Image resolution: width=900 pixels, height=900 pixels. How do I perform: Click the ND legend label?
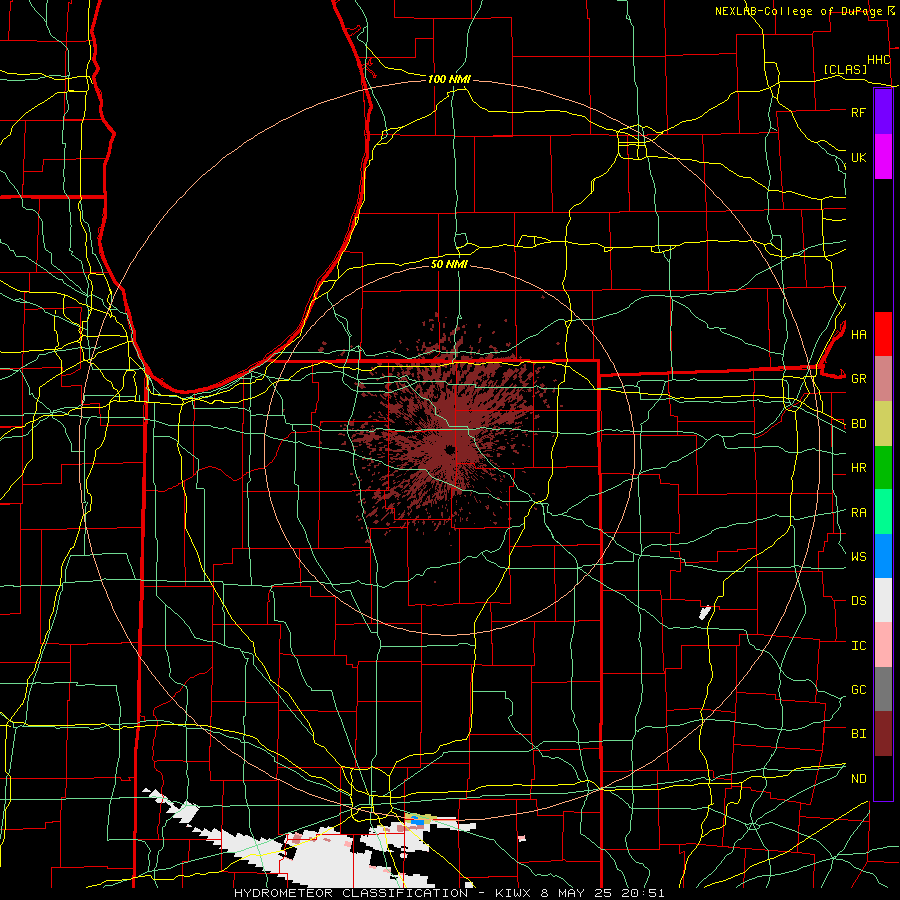[x=858, y=778]
